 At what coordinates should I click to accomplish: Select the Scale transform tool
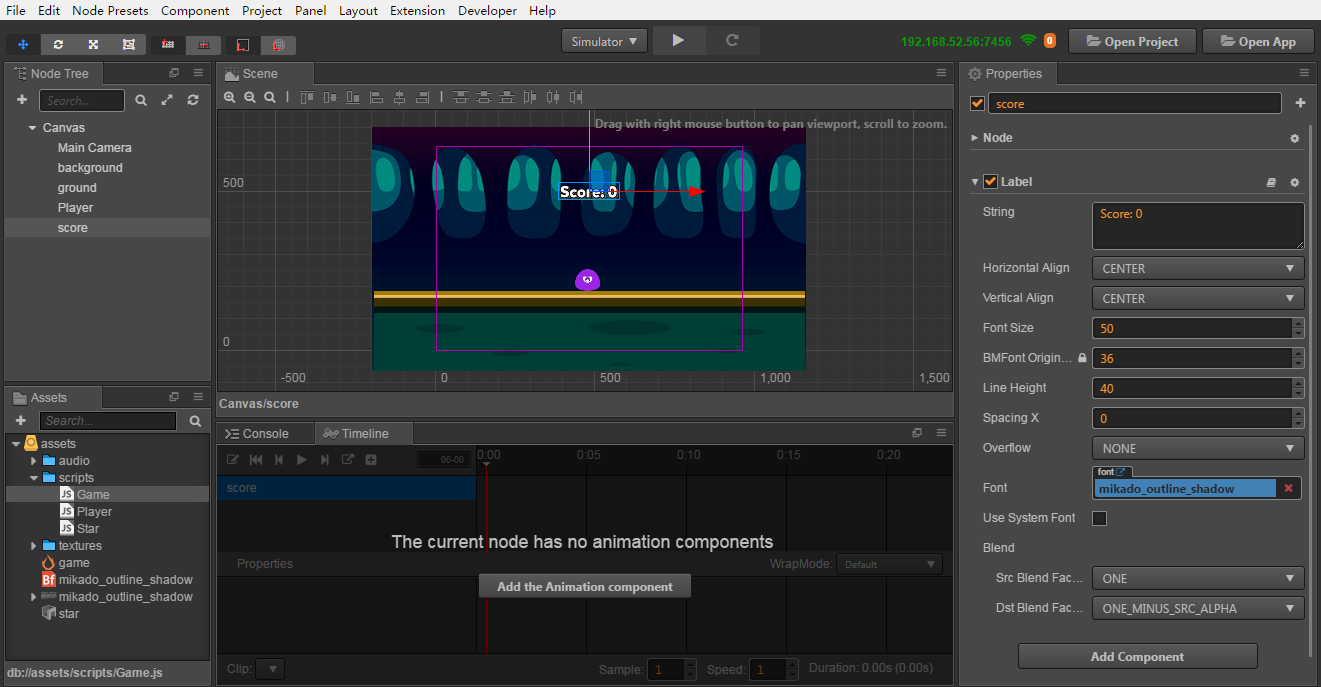point(93,45)
